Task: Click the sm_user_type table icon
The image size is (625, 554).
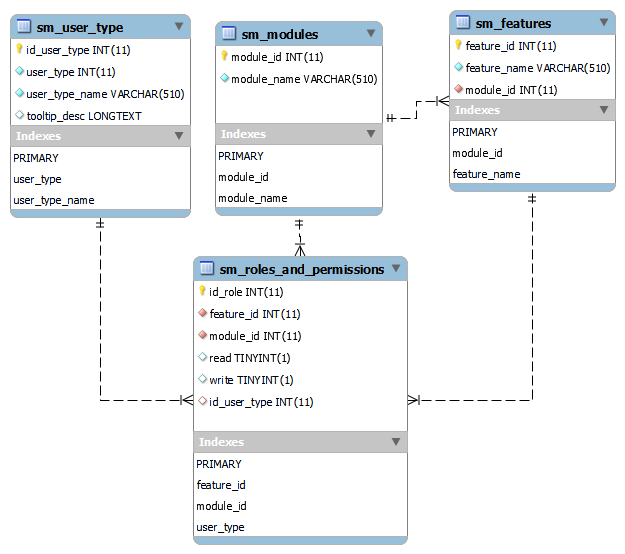Action: point(24,27)
